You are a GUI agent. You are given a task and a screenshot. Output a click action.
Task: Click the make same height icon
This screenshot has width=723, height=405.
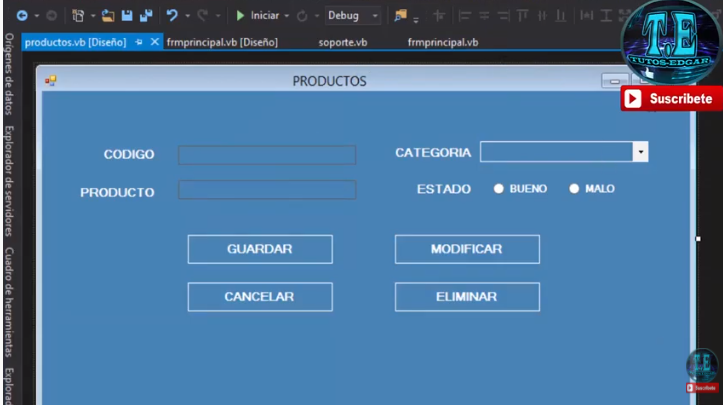(x=606, y=16)
